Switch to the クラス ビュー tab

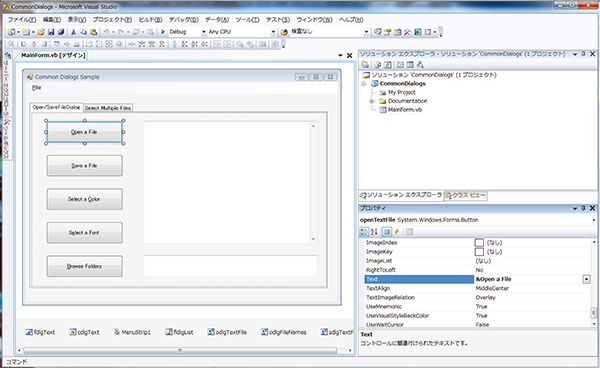pyautogui.click(x=465, y=195)
